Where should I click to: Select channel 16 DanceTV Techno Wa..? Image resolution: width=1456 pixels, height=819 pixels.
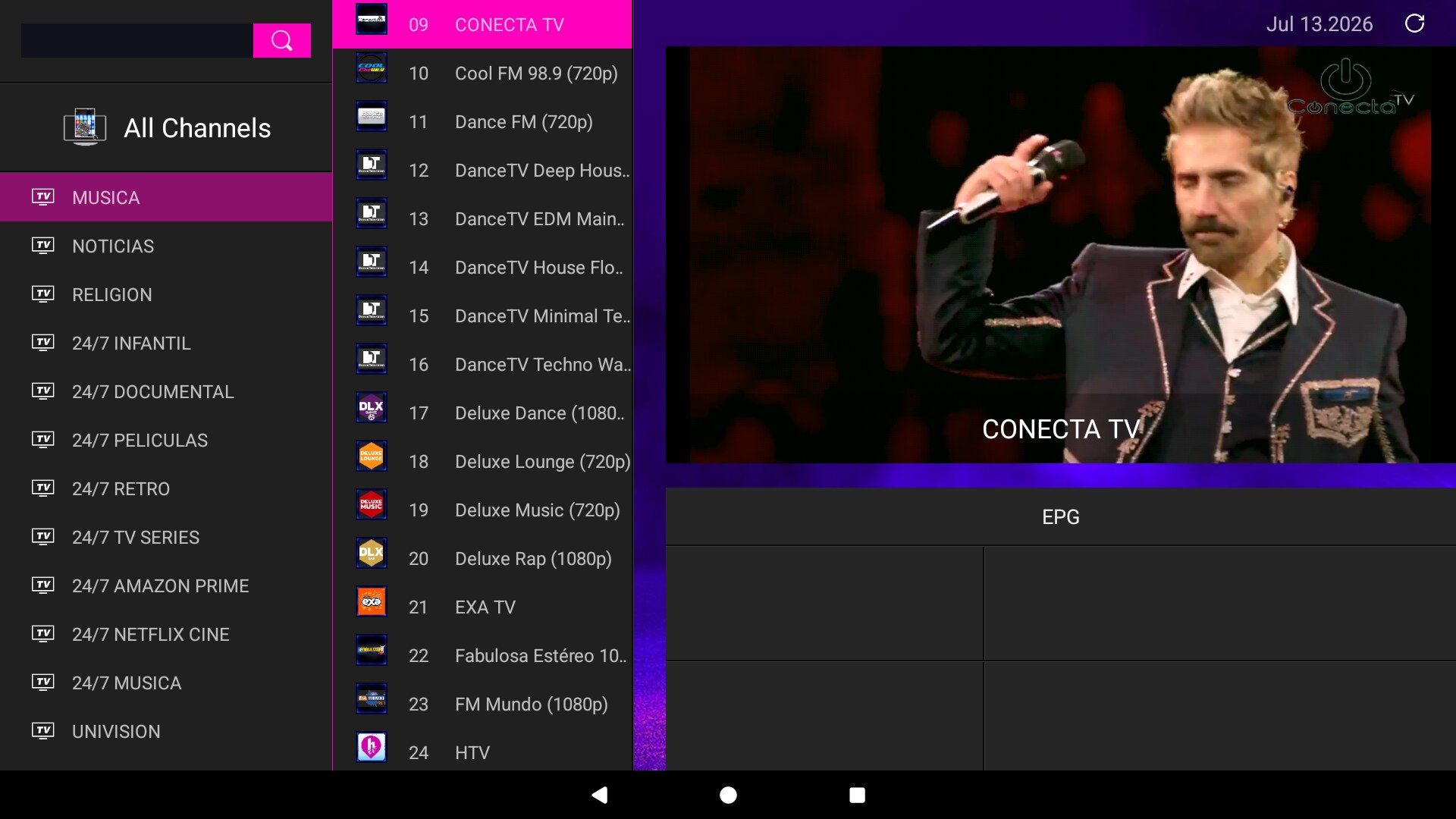point(482,364)
